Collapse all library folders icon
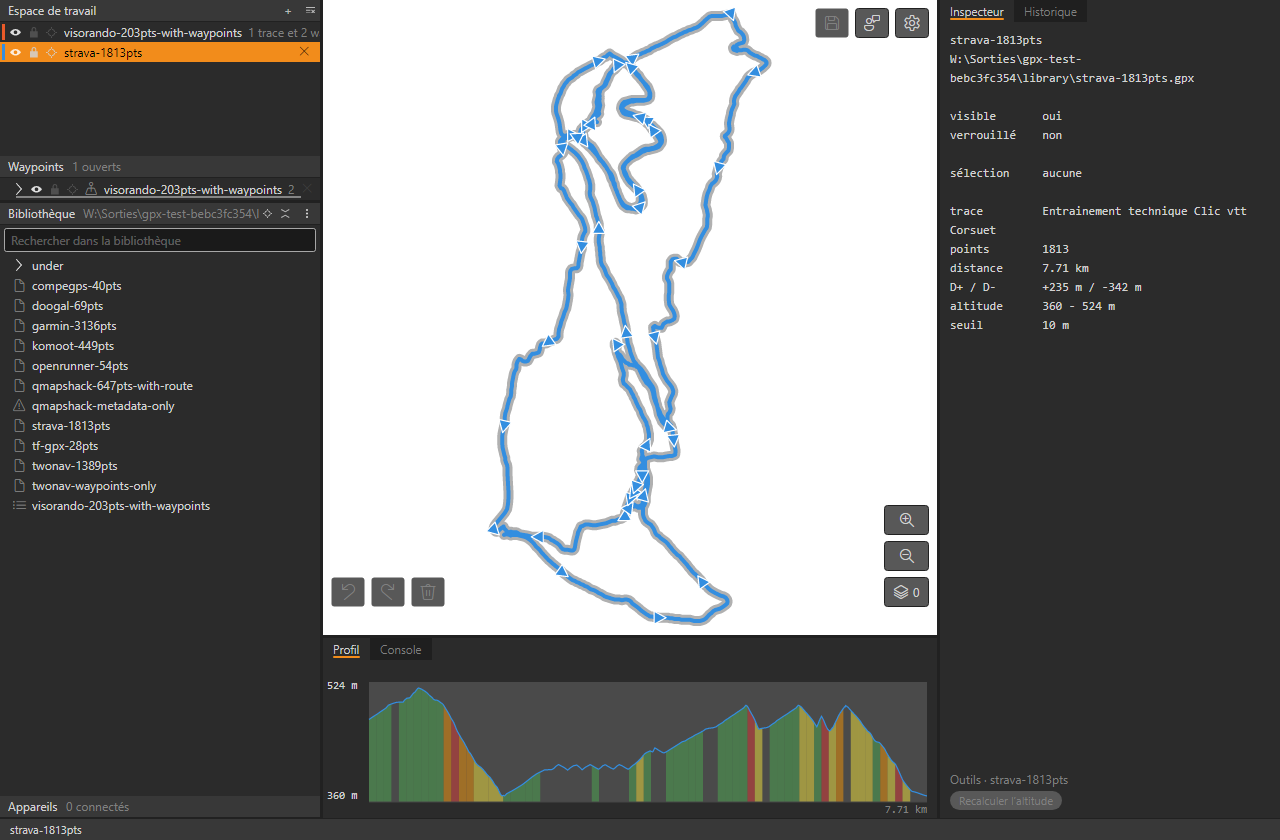Image resolution: width=1280 pixels, height=840 pixels. click(285, 214)
